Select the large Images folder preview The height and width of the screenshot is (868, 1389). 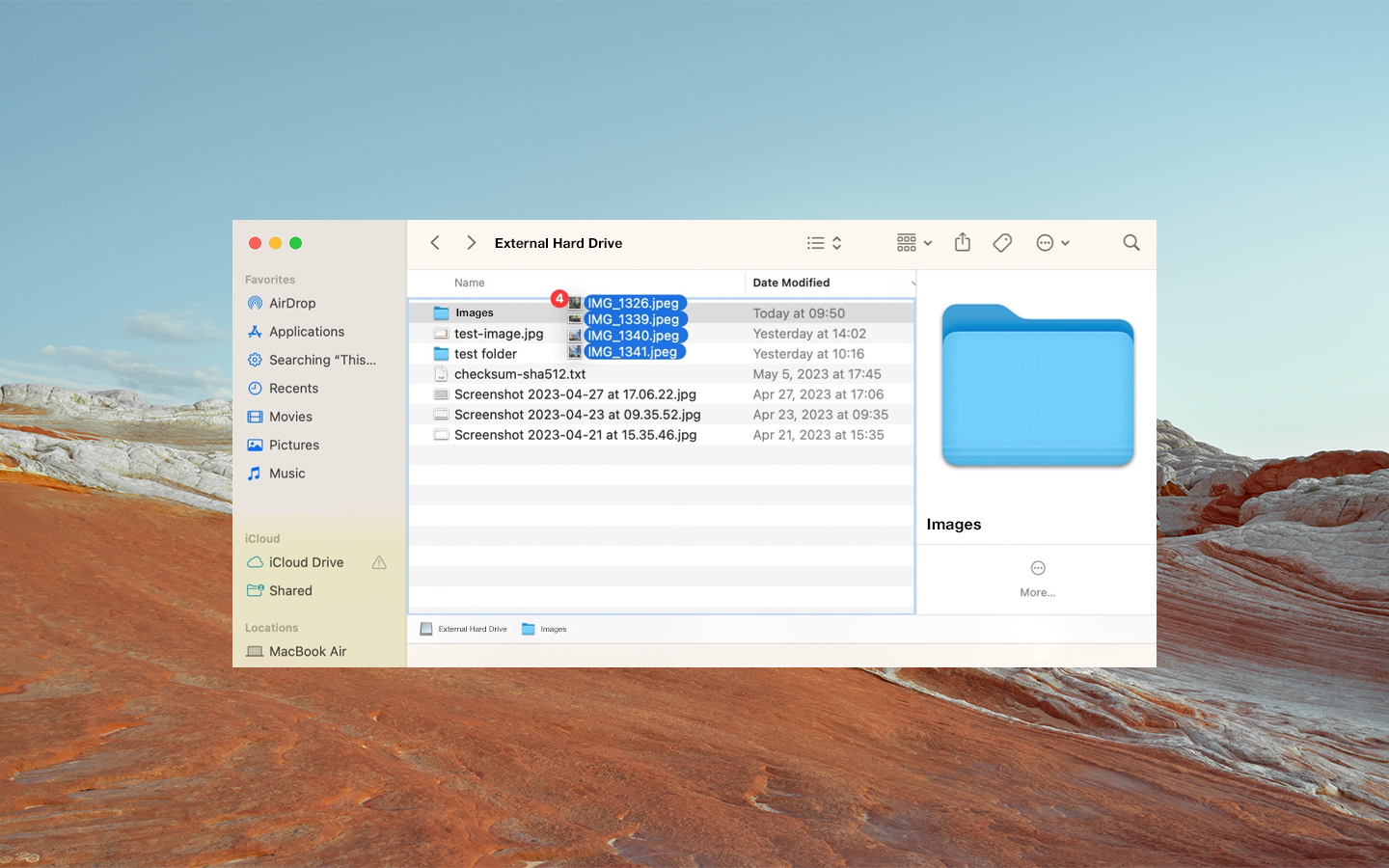pos(1037,386)
